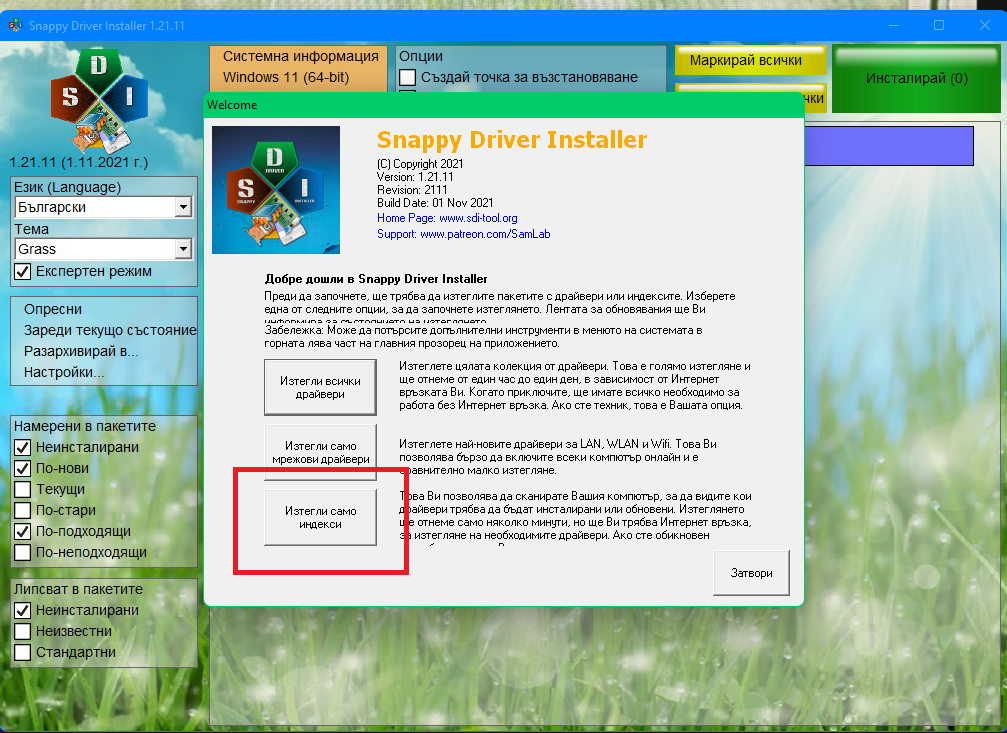Click the Инсталирай (0) button

tap(916, 78)
